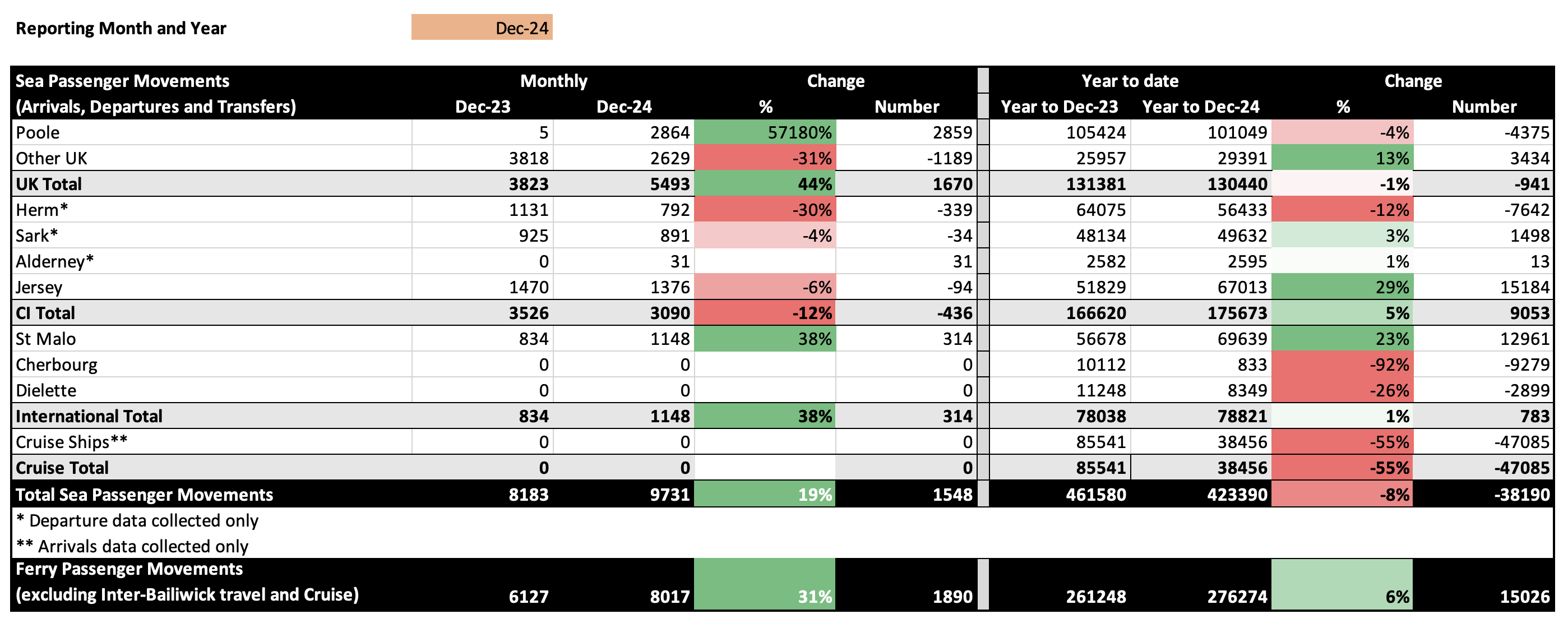
Task: Click Ferry Passenger Movements 8017 value
Action: [x=669, y=596]
